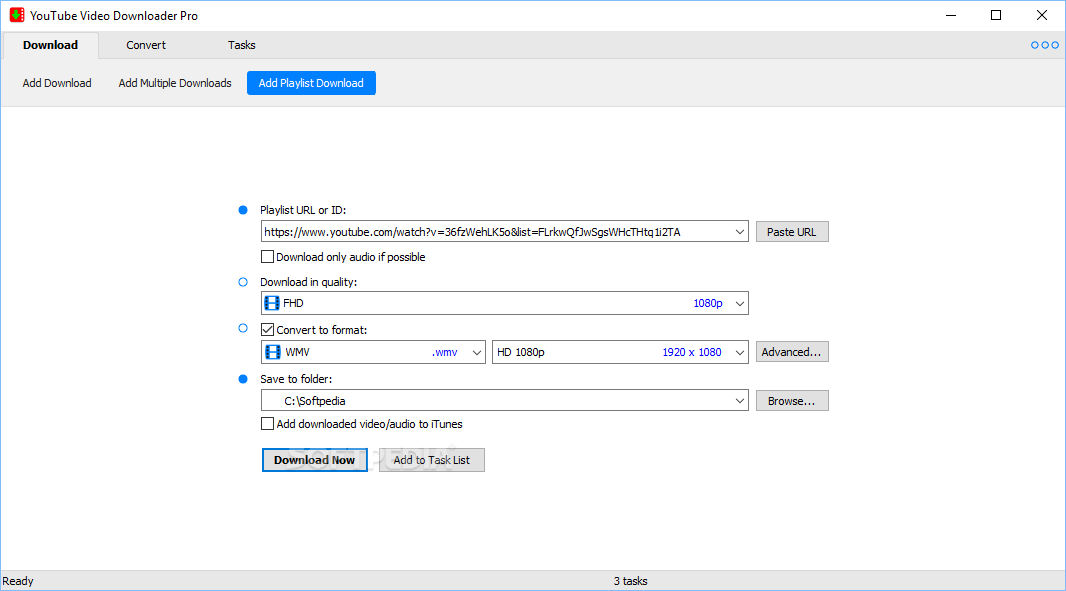Screen dimensions: 1066x591
Task: Click the Download in quality label
Action: [309, 282]
